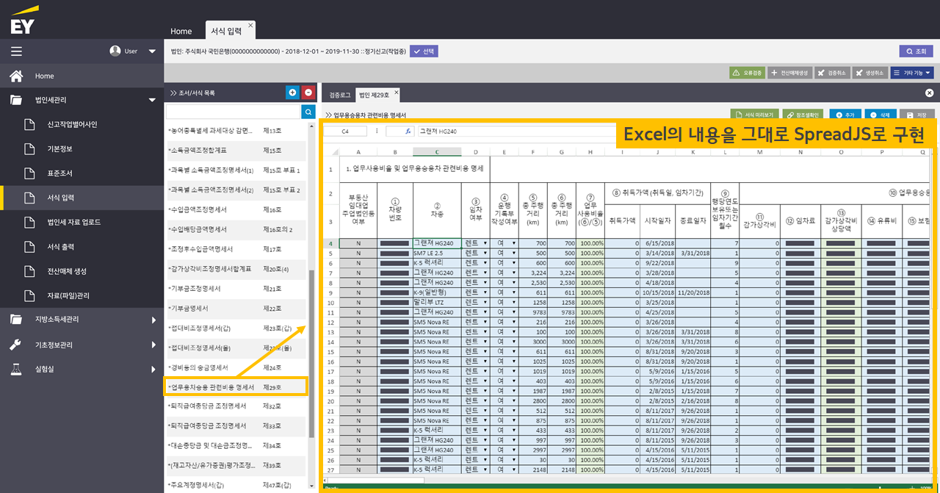This screenshot has height=493, width=940.
Task: Click the 오류검증 warning button
Action: [746, 73]
